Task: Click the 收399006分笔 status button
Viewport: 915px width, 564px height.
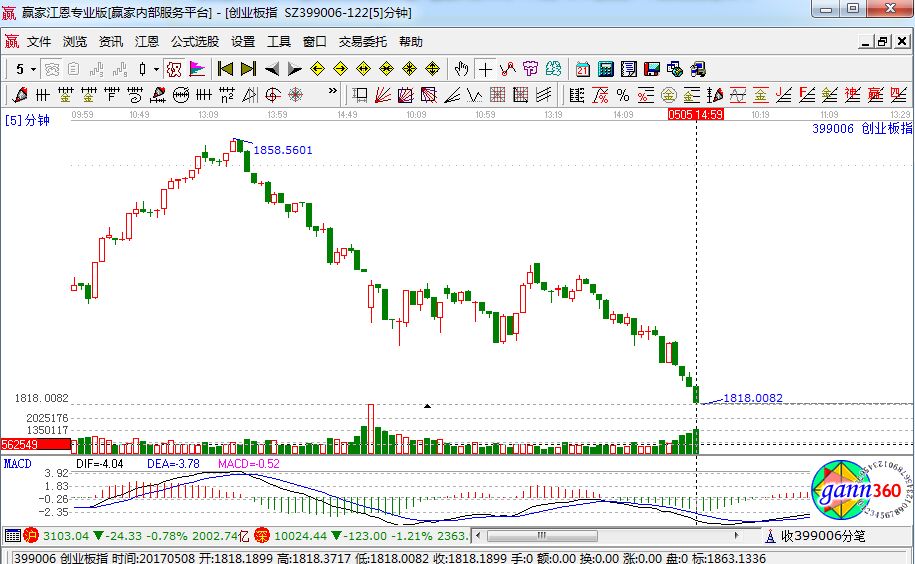Action: 820,535
